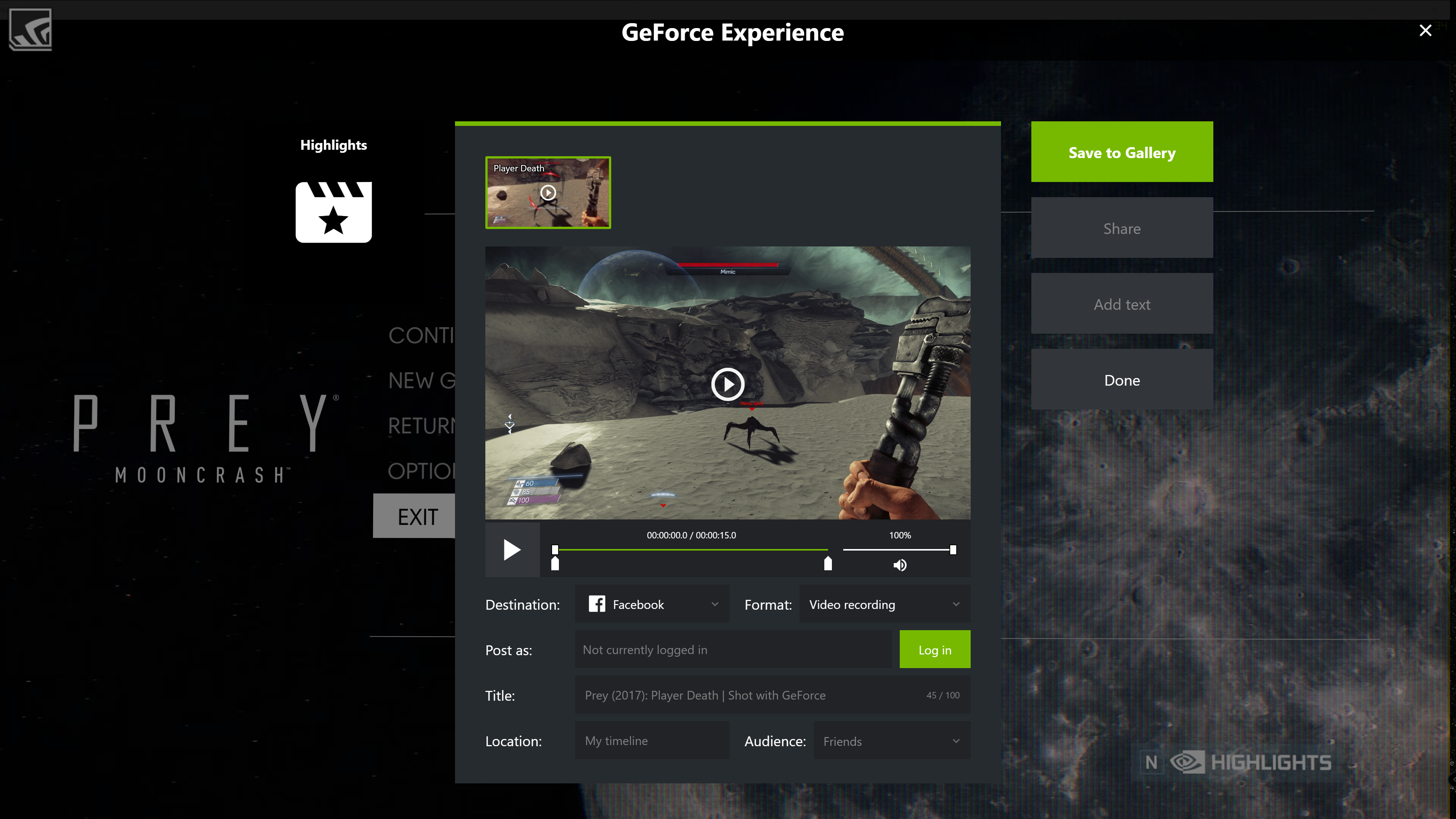Viewport: 1456px width, 819px height.
Task: Click the volume slider handle at 100%
Action: 953,549
